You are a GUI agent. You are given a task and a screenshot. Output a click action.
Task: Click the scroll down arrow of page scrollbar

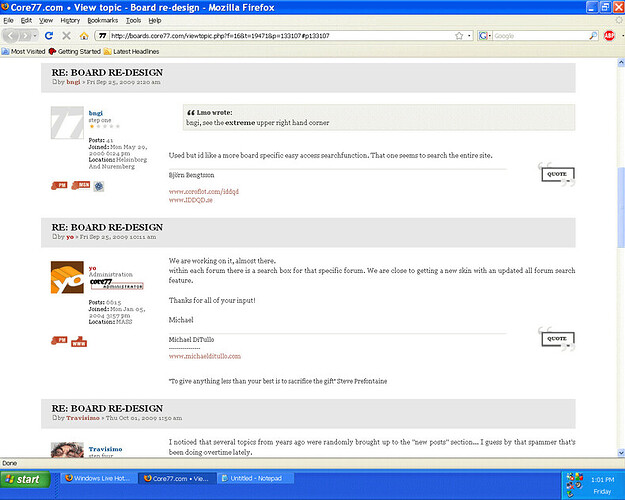tap(621, 453)
